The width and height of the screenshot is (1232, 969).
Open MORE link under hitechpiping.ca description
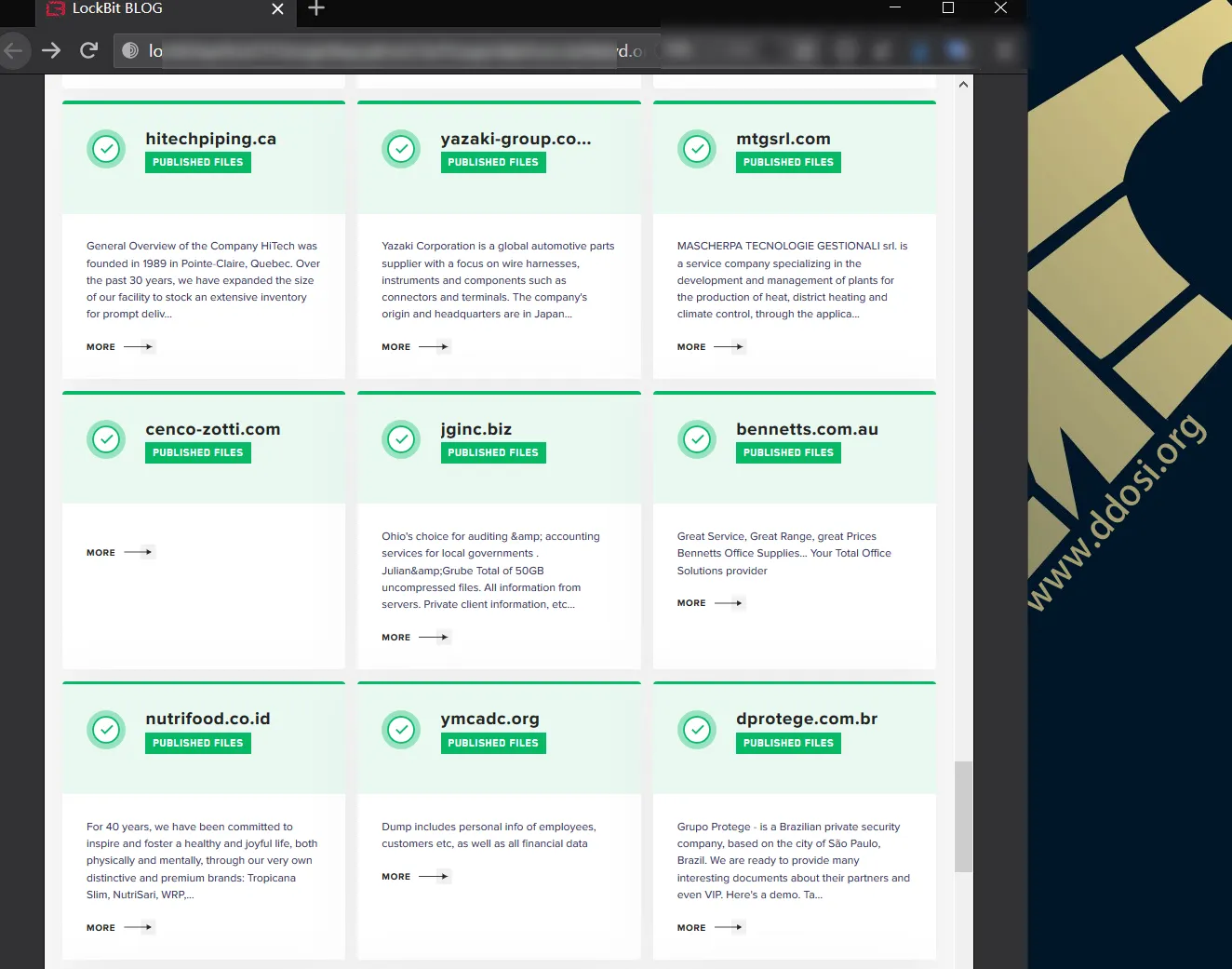point(120,347)
